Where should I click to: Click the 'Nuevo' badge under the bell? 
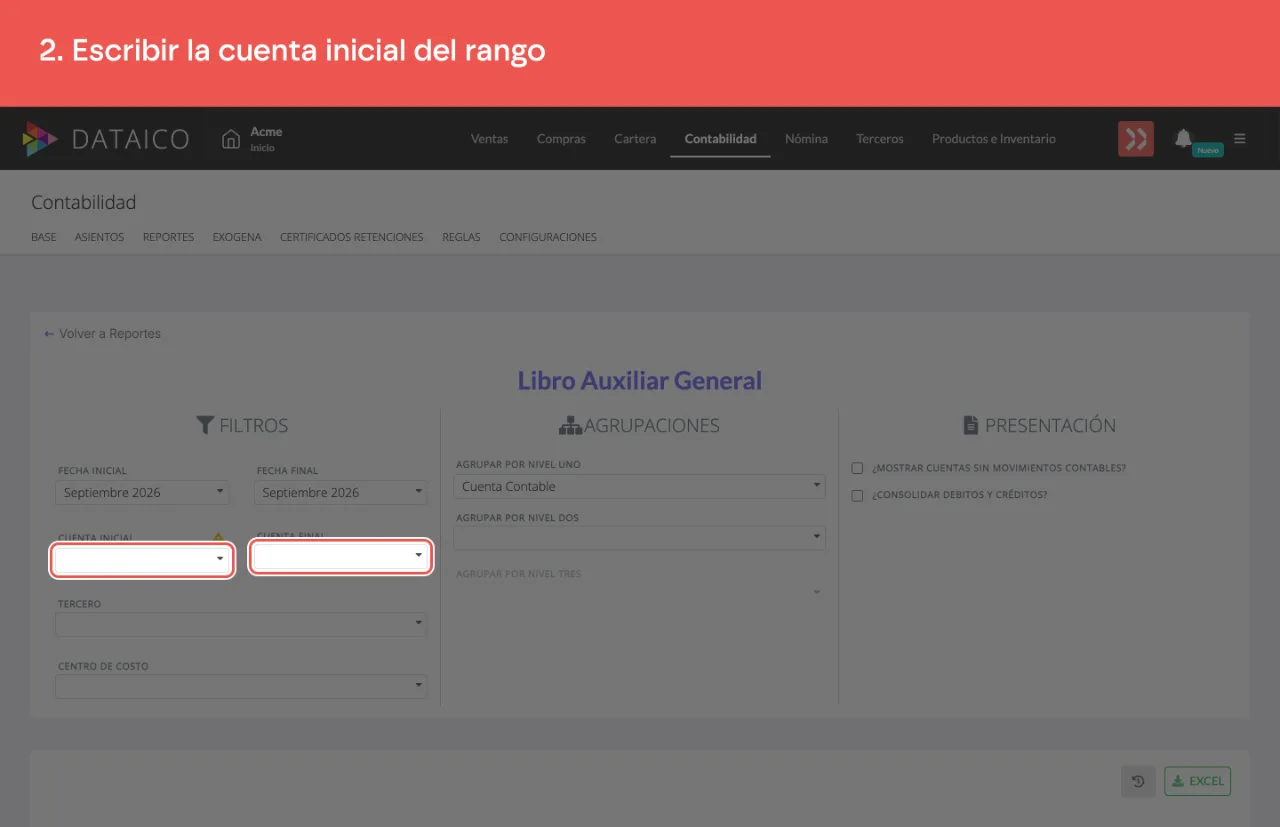coord(1208,150)
